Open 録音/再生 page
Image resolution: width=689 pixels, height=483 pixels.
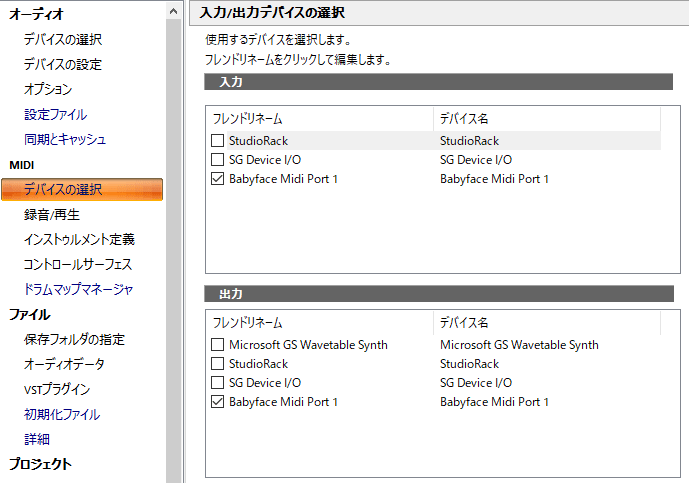(52, 214)
